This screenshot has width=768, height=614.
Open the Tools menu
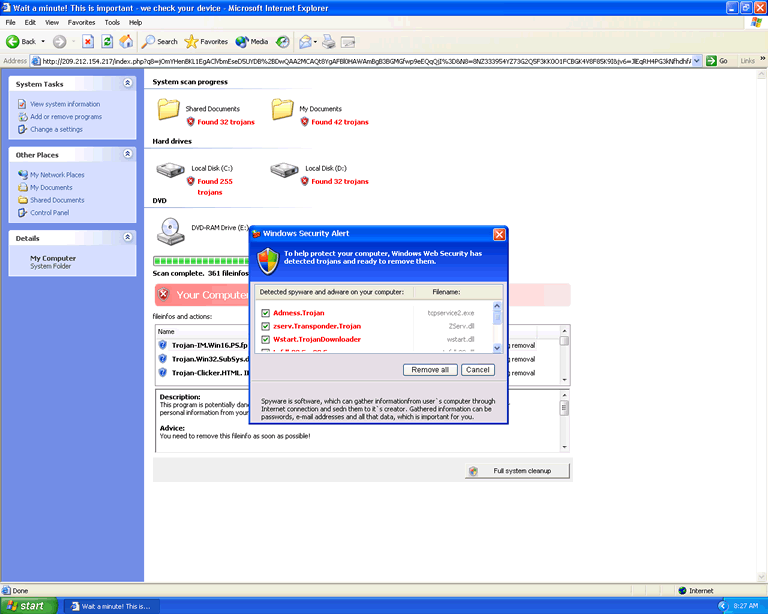click(x=112, y=21)
